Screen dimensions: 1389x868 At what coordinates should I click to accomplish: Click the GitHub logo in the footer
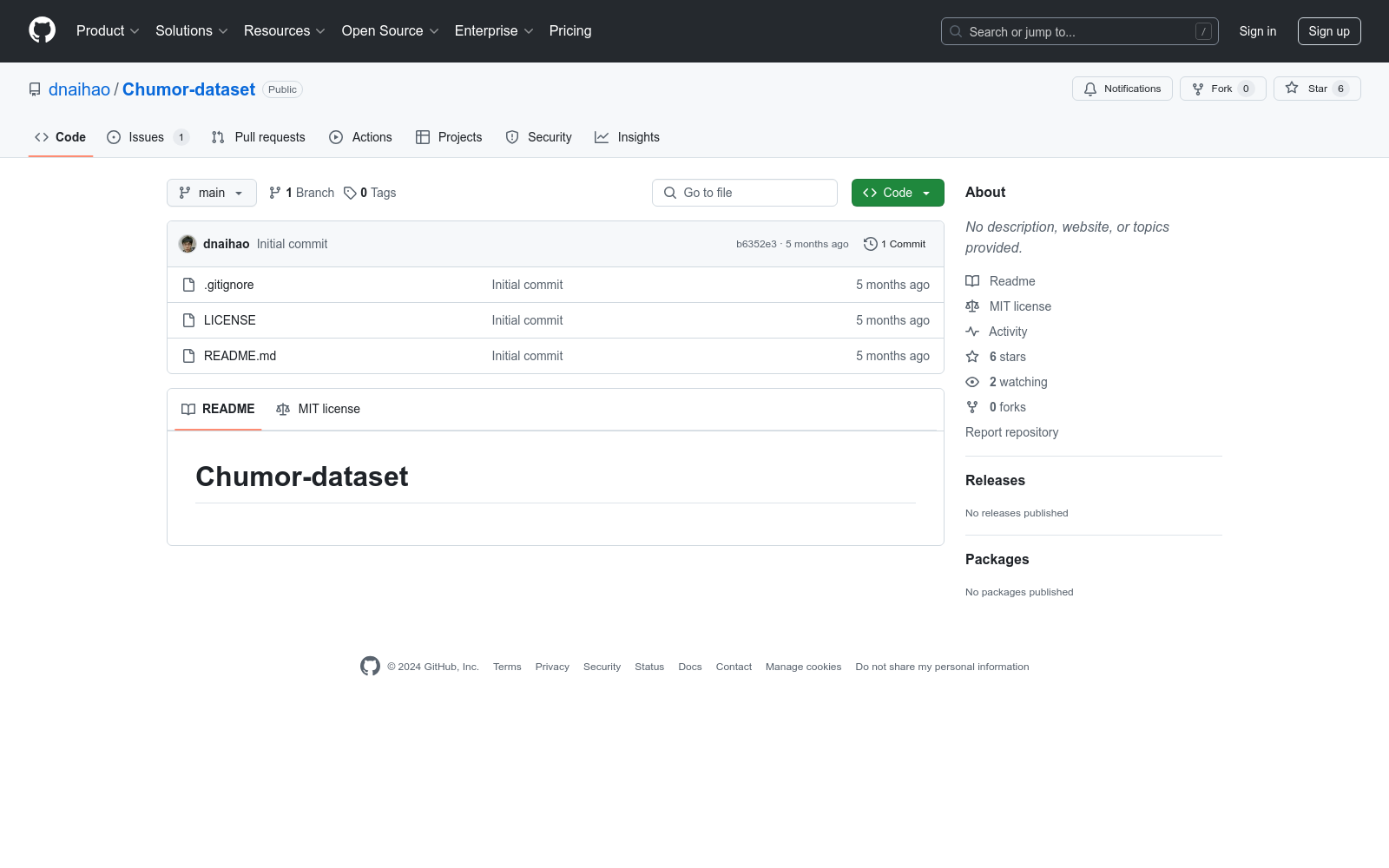click(370, 666)
